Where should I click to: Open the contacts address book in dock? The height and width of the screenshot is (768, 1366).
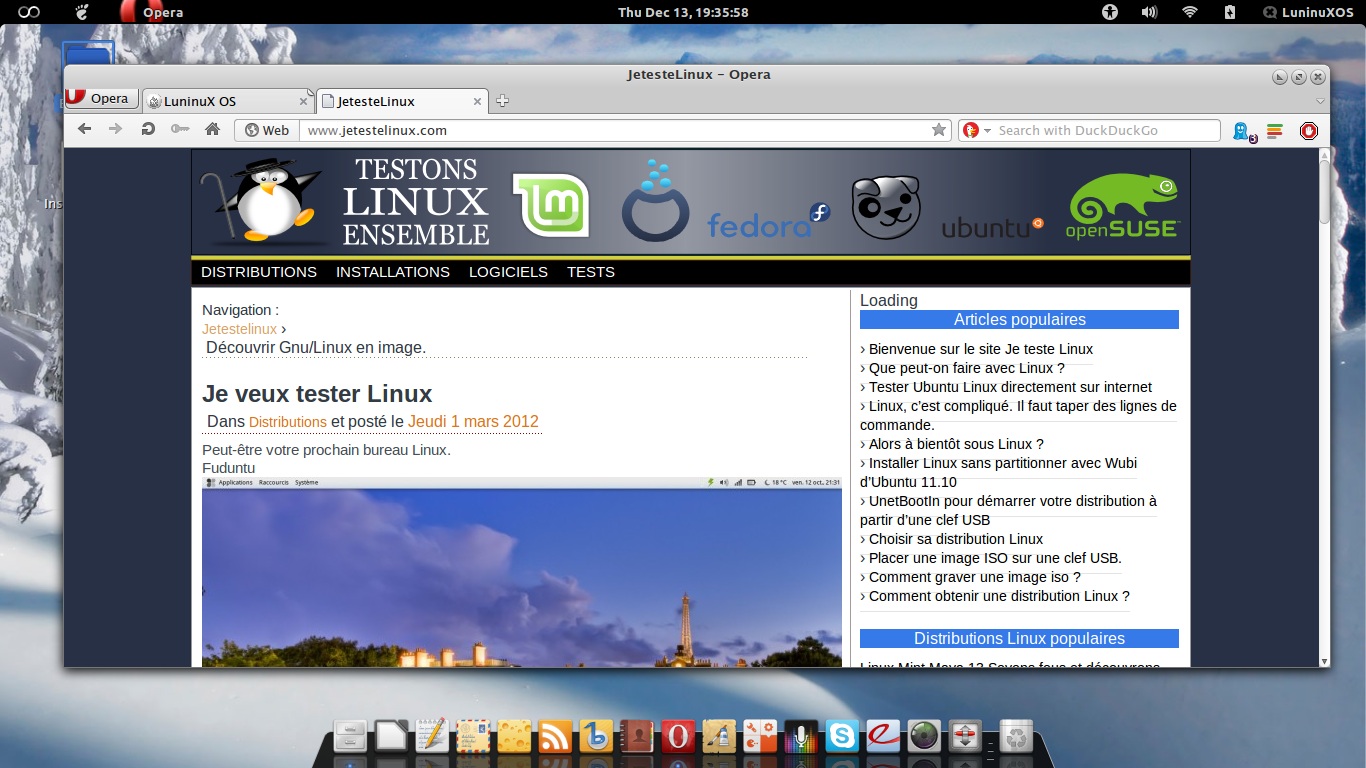click(x=637, y=737)
